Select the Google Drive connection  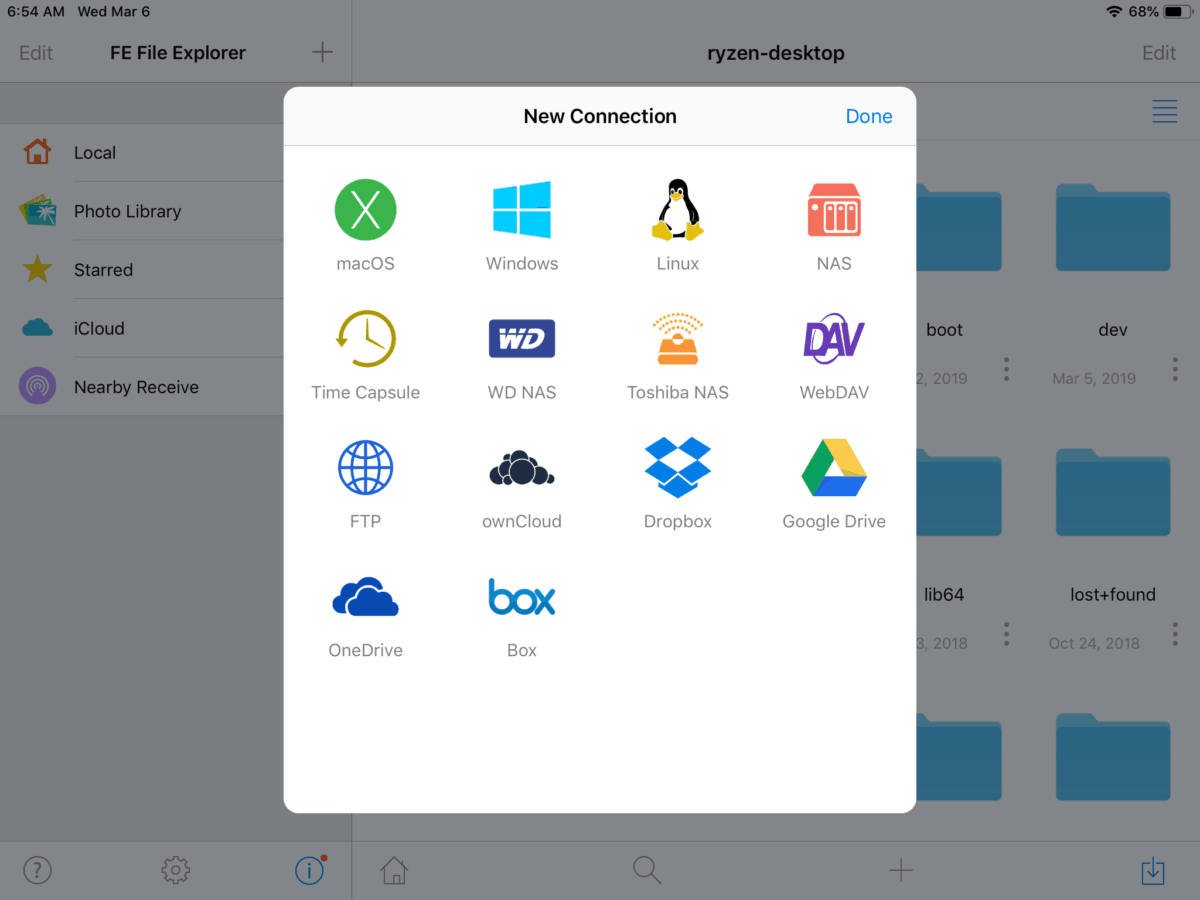[x=834, y=484]
